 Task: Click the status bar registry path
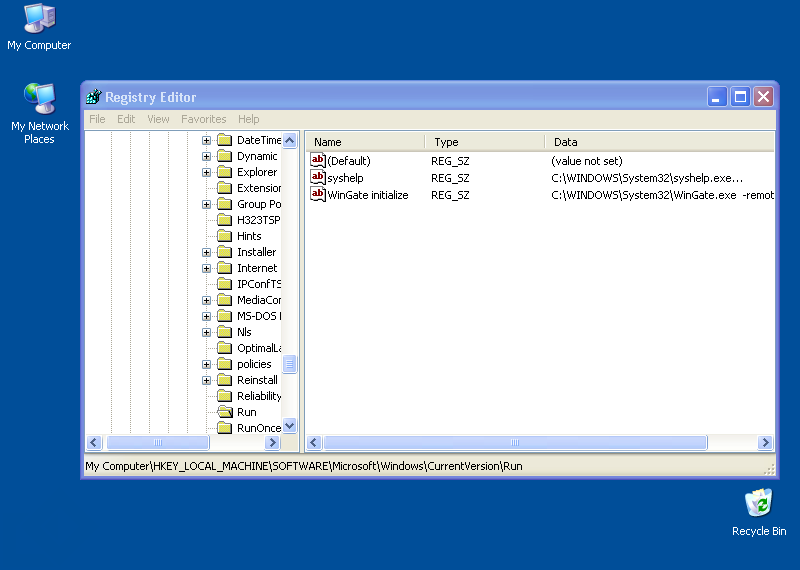pos(304,466)
